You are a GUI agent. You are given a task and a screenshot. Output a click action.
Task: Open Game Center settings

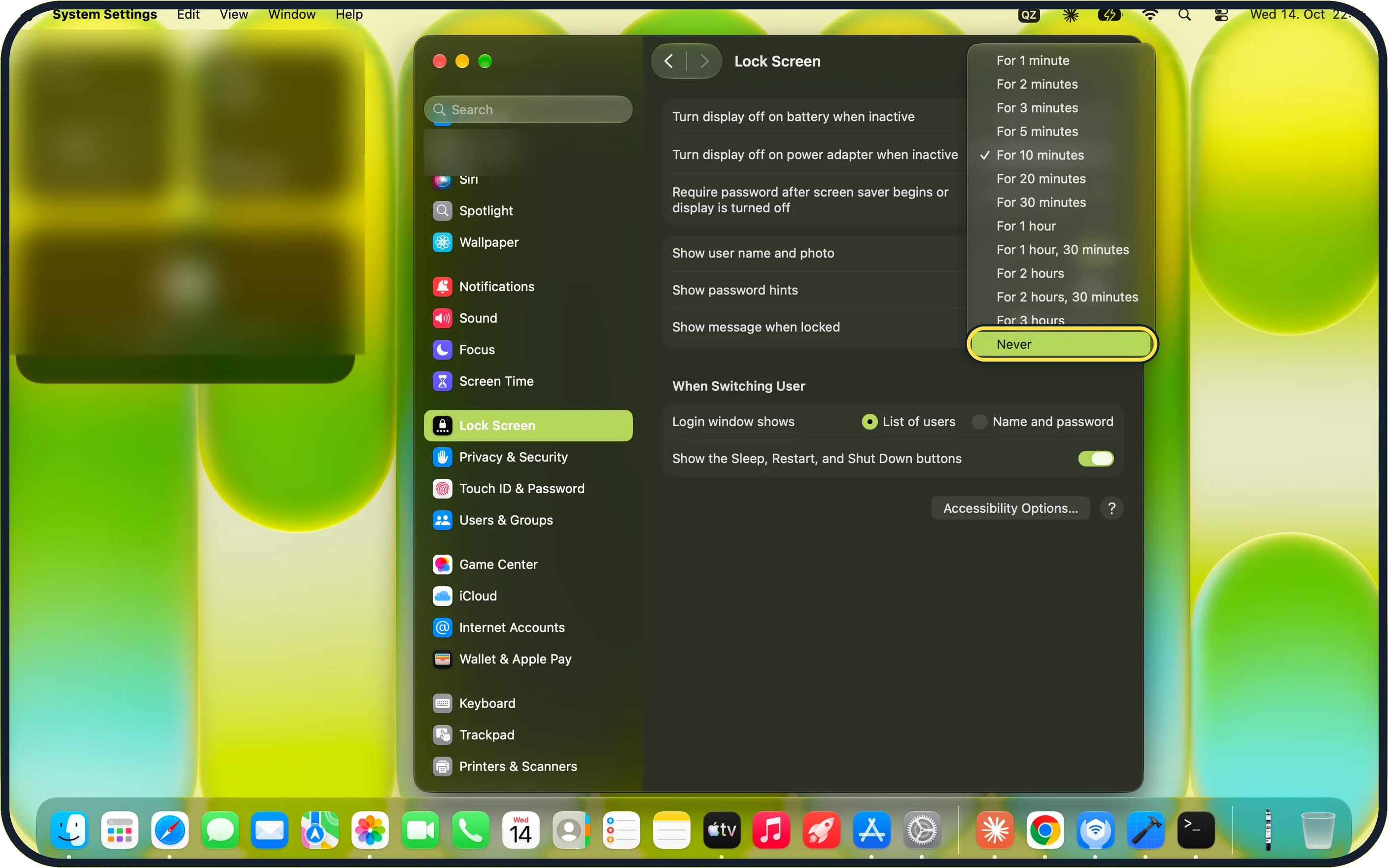[528, 565]
